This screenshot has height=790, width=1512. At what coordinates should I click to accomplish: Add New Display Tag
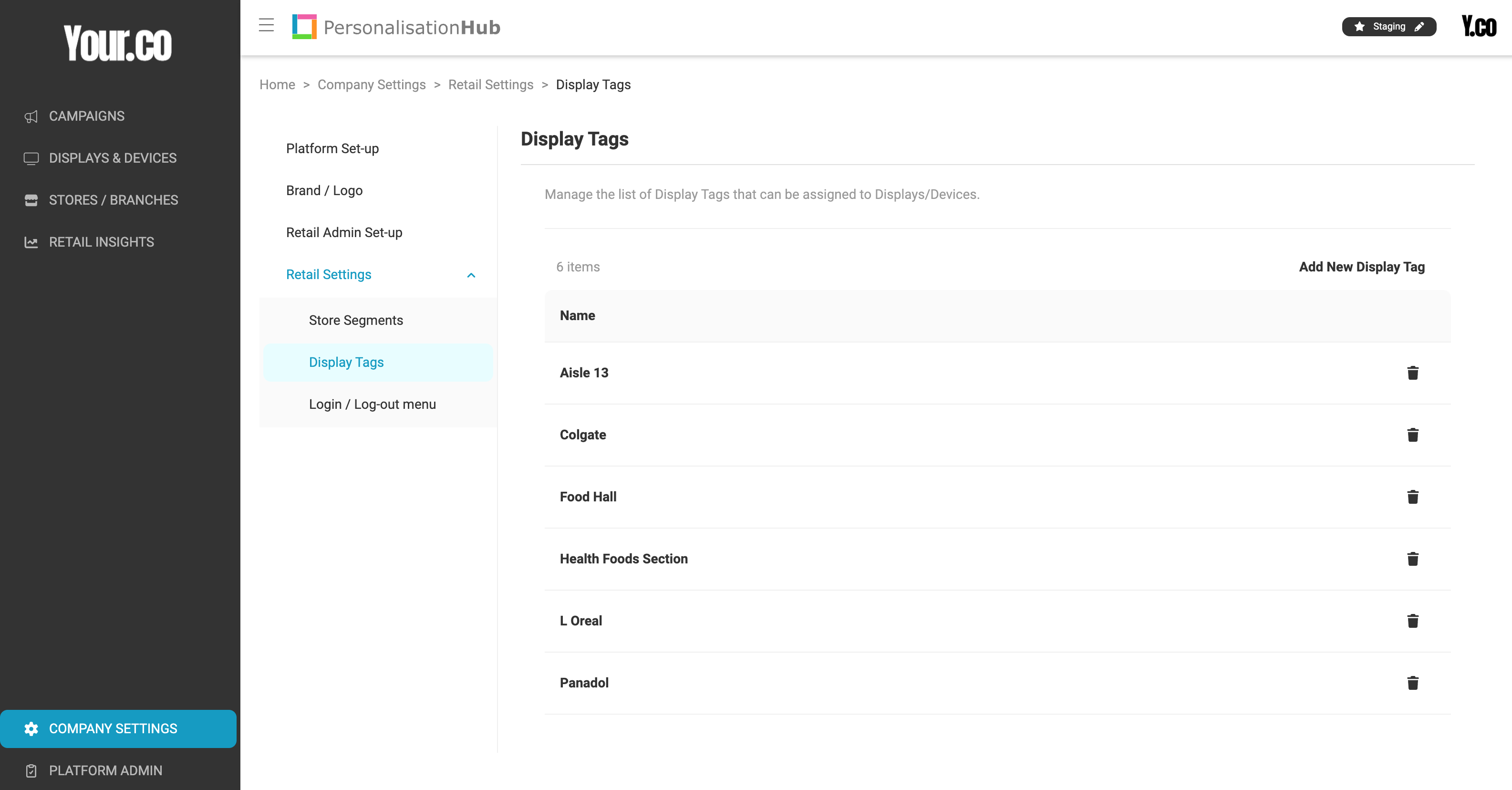[1361, 267]
